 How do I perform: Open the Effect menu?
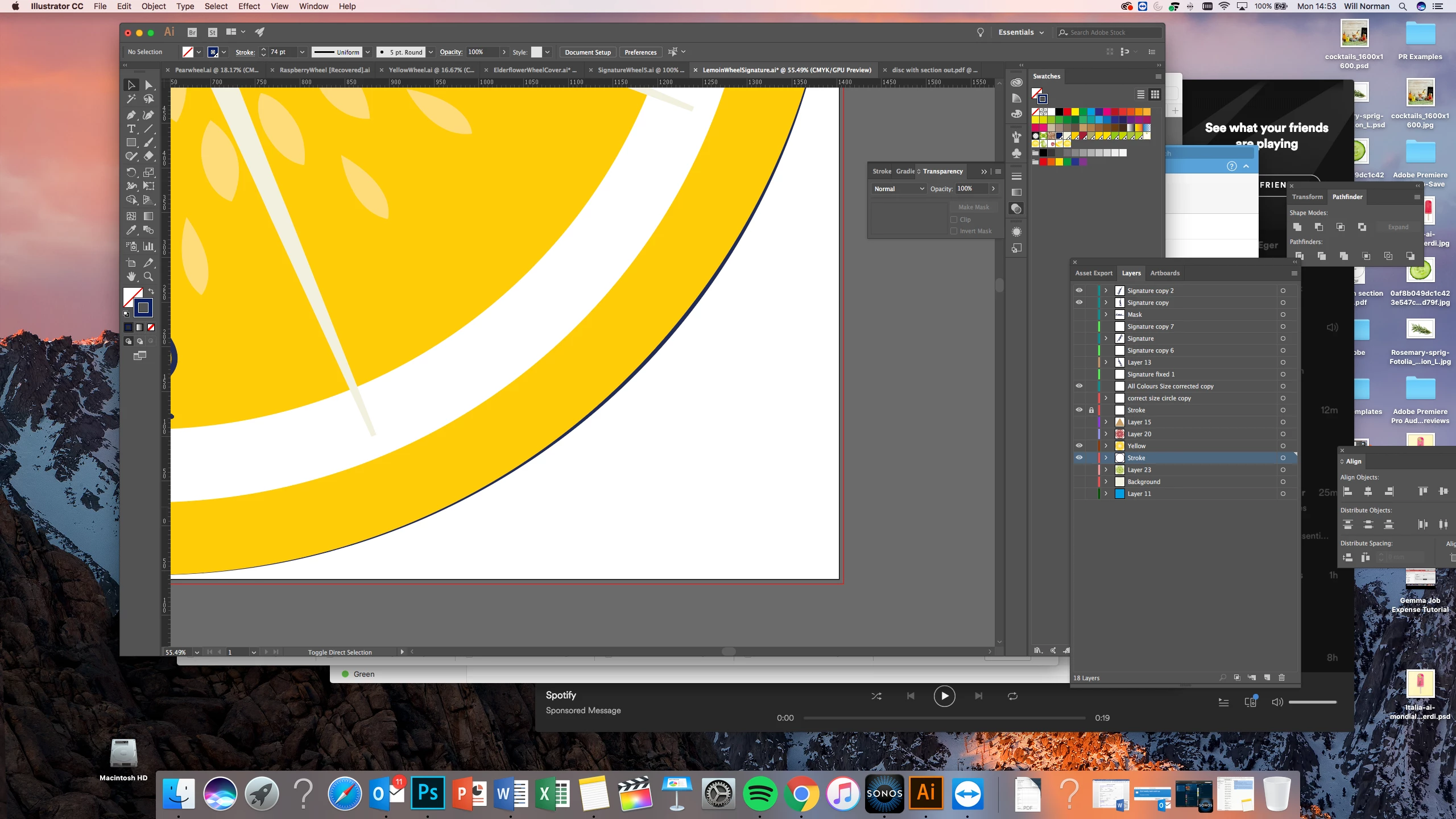point(249,6)
